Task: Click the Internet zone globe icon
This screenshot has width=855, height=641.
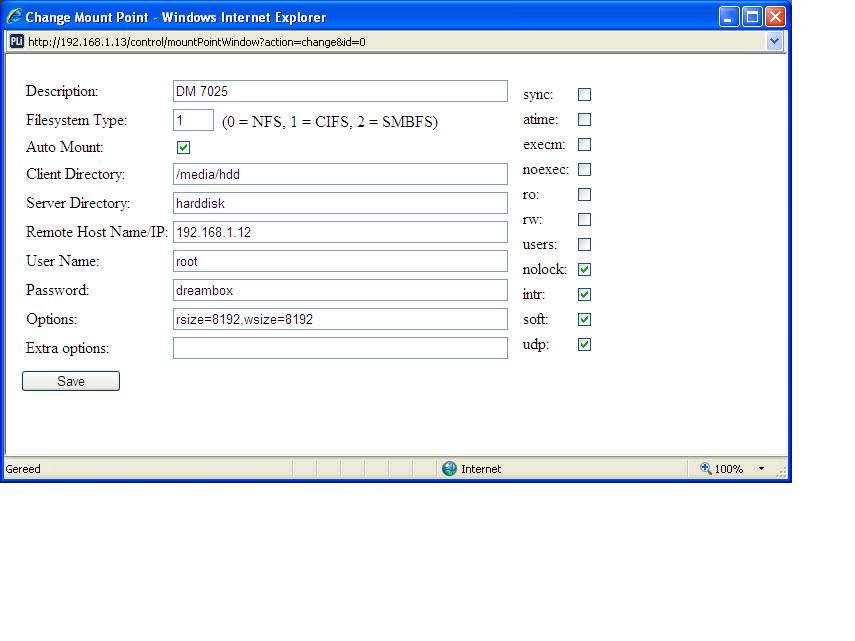Action: pyautogui.click(x=449, y=468)
